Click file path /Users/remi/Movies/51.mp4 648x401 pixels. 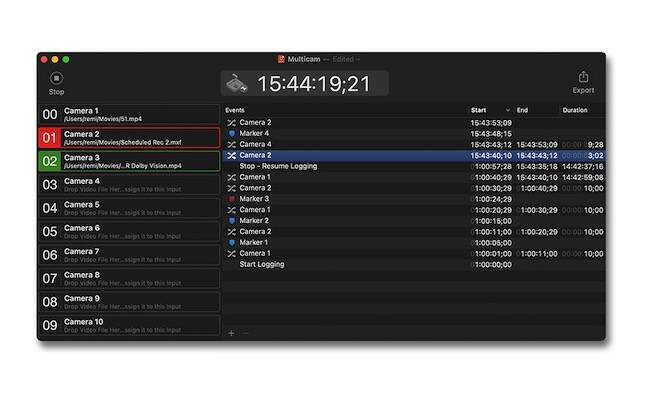click(x=103, y=119)
